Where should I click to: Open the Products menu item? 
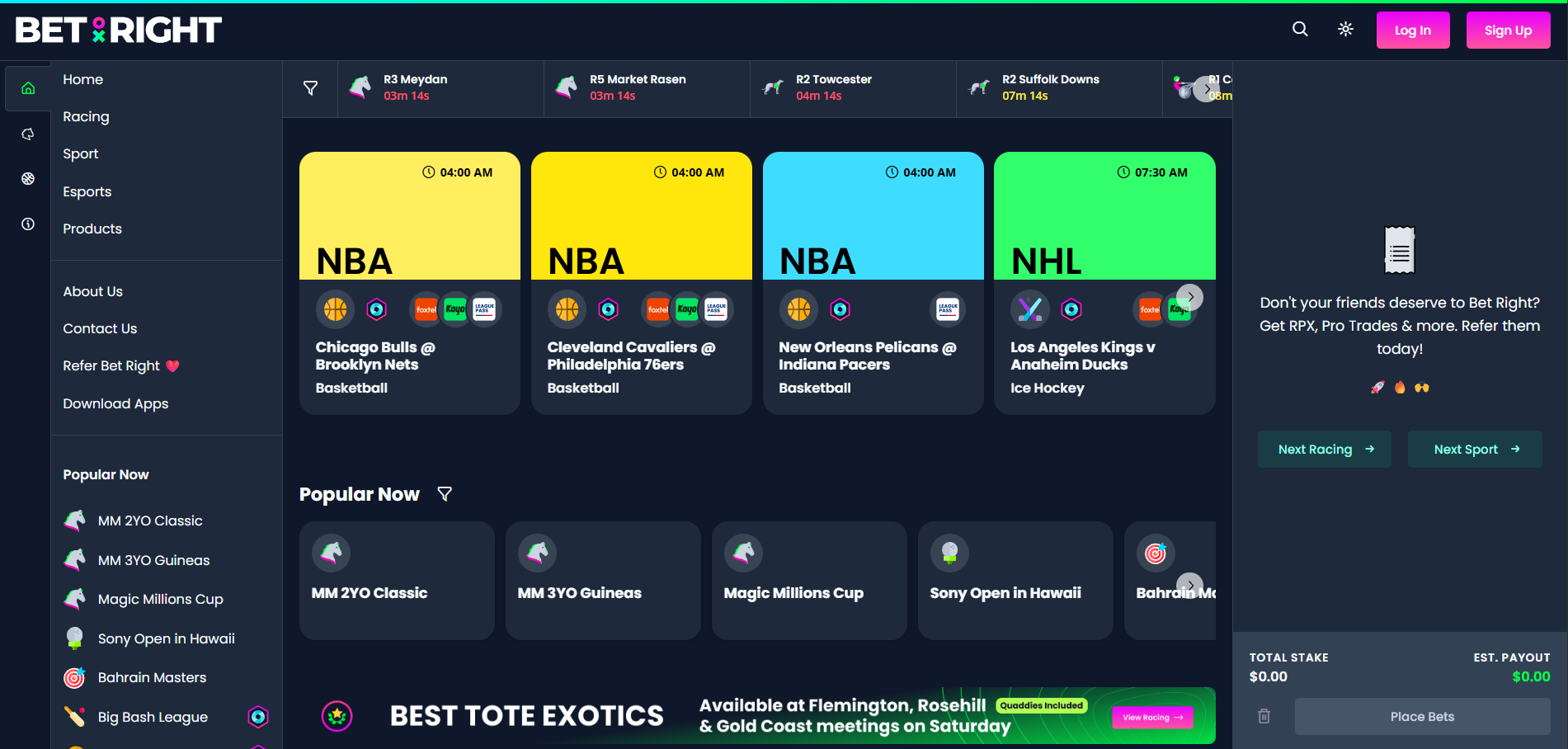[x=92, y=228]
